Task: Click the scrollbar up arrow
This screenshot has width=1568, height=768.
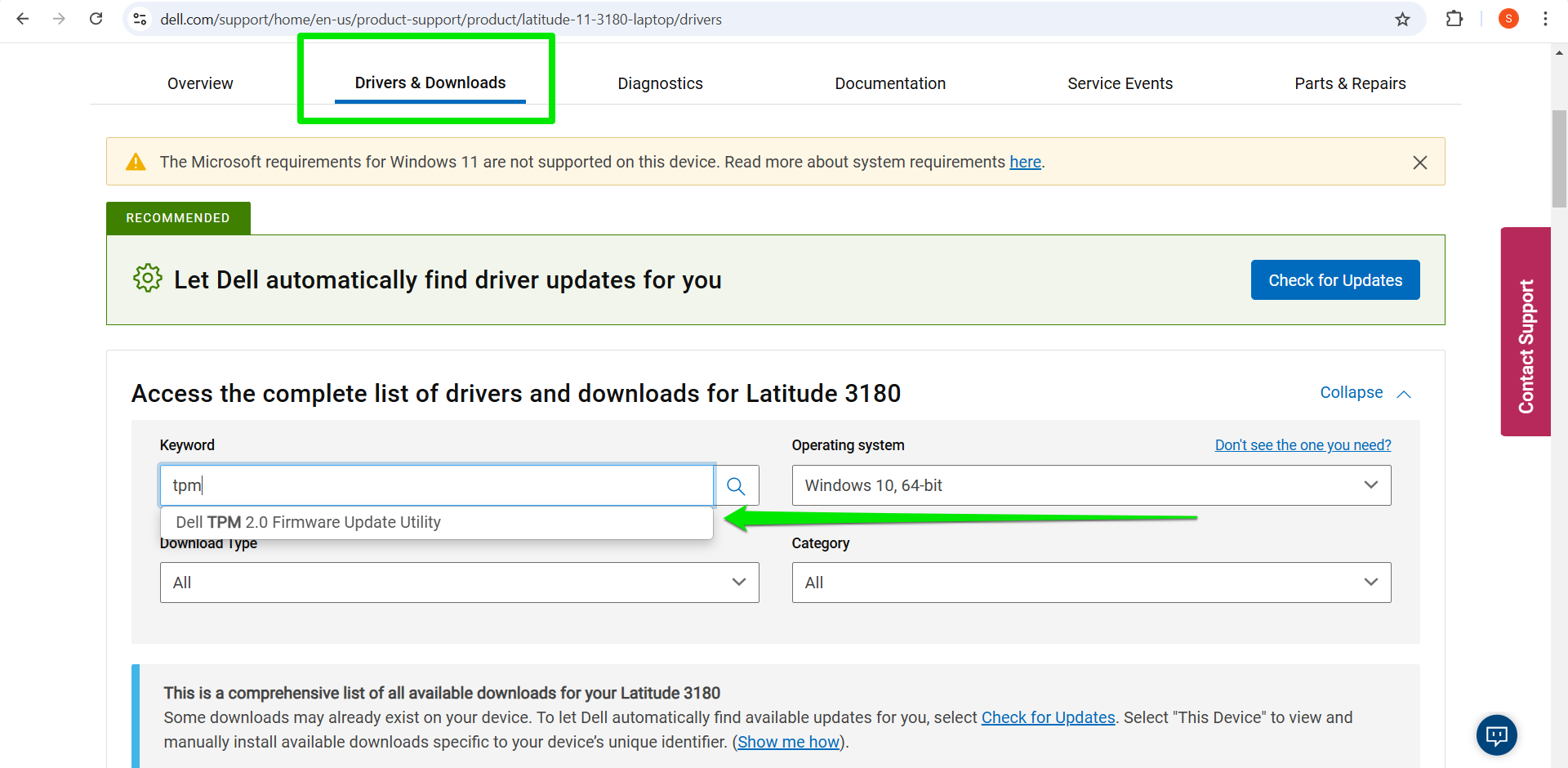Action: point(1559,53)
